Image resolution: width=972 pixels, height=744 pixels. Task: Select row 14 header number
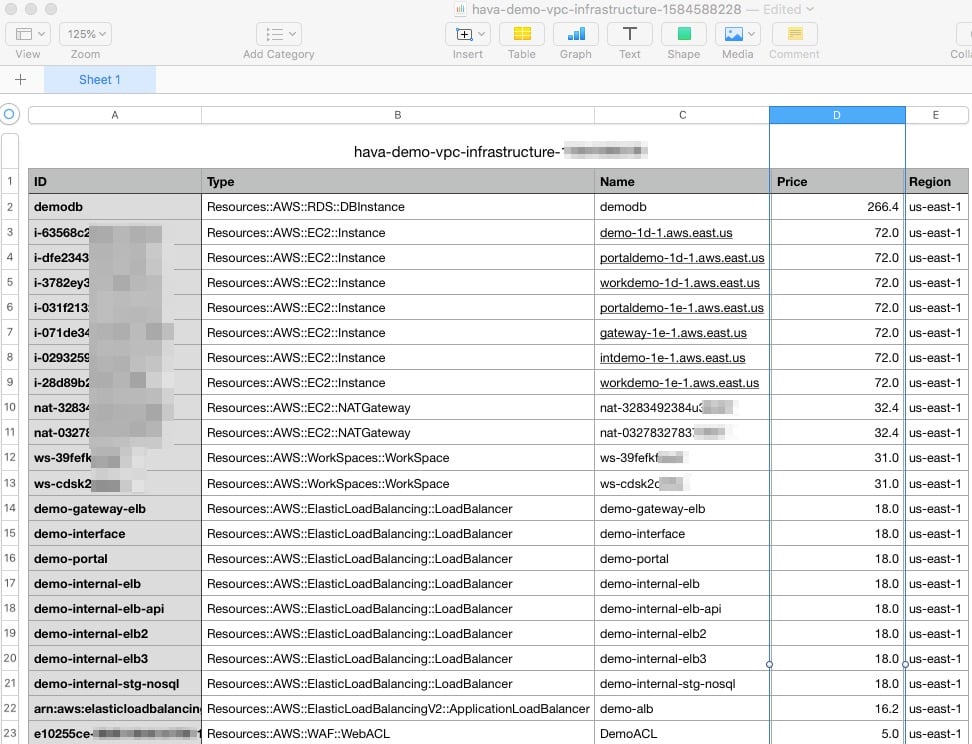pyautogui.click(x=10, y=508)
